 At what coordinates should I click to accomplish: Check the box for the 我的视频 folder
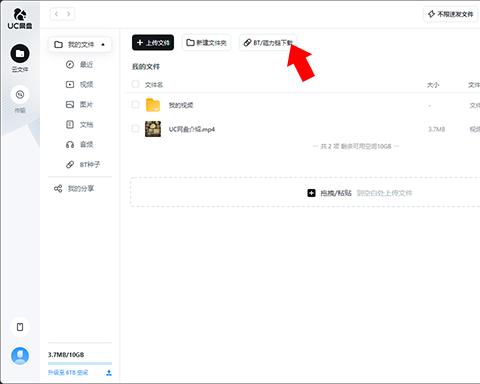coord(135,104)
